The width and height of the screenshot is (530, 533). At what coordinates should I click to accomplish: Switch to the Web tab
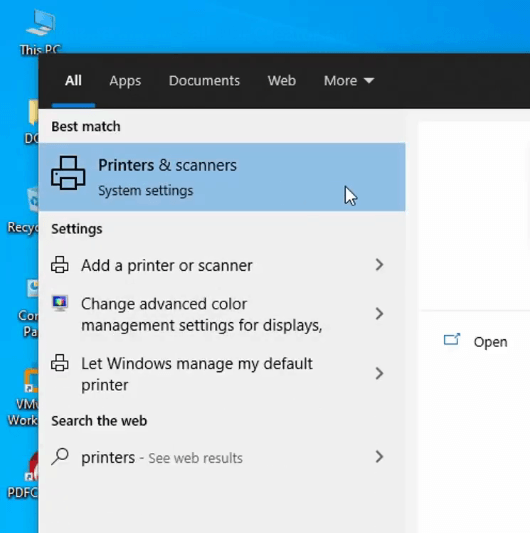tap(282, 81)
